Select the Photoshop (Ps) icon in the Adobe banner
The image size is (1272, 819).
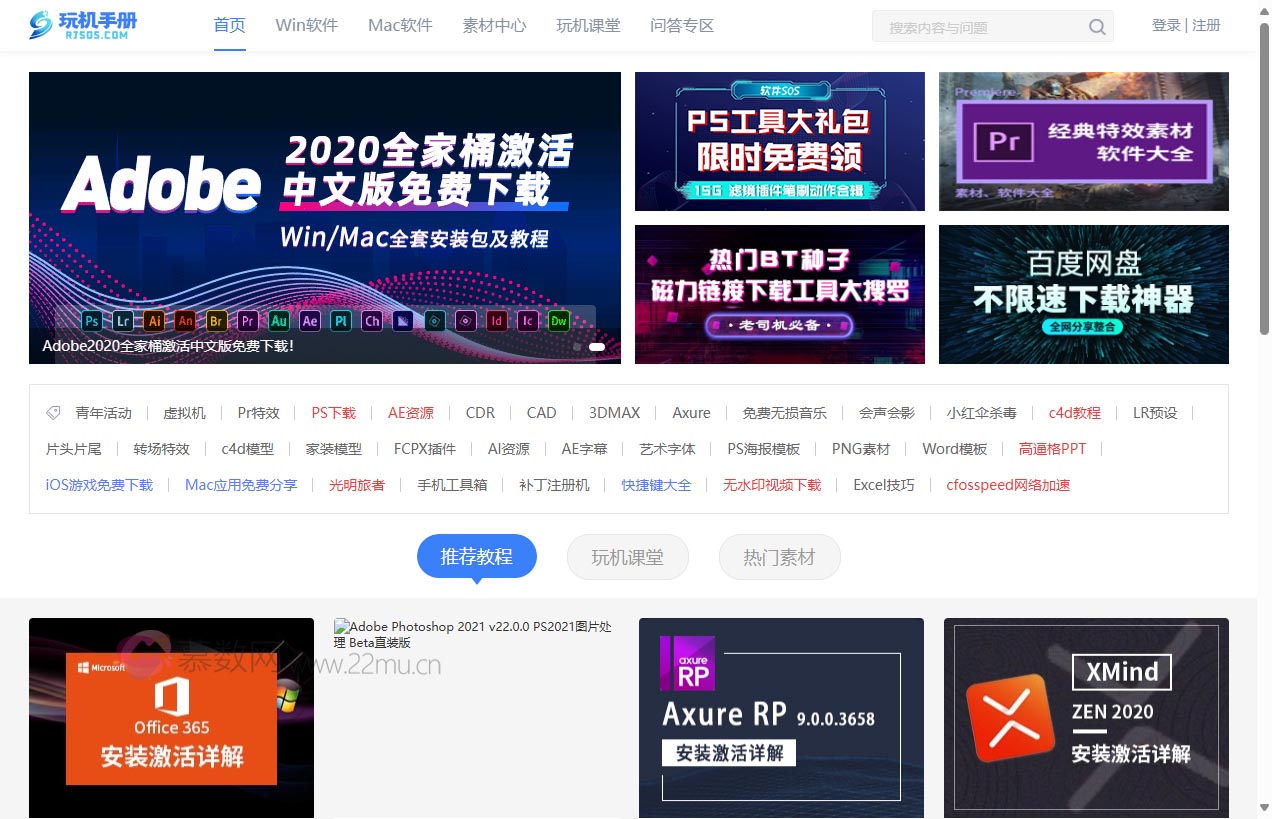(91, 321)
